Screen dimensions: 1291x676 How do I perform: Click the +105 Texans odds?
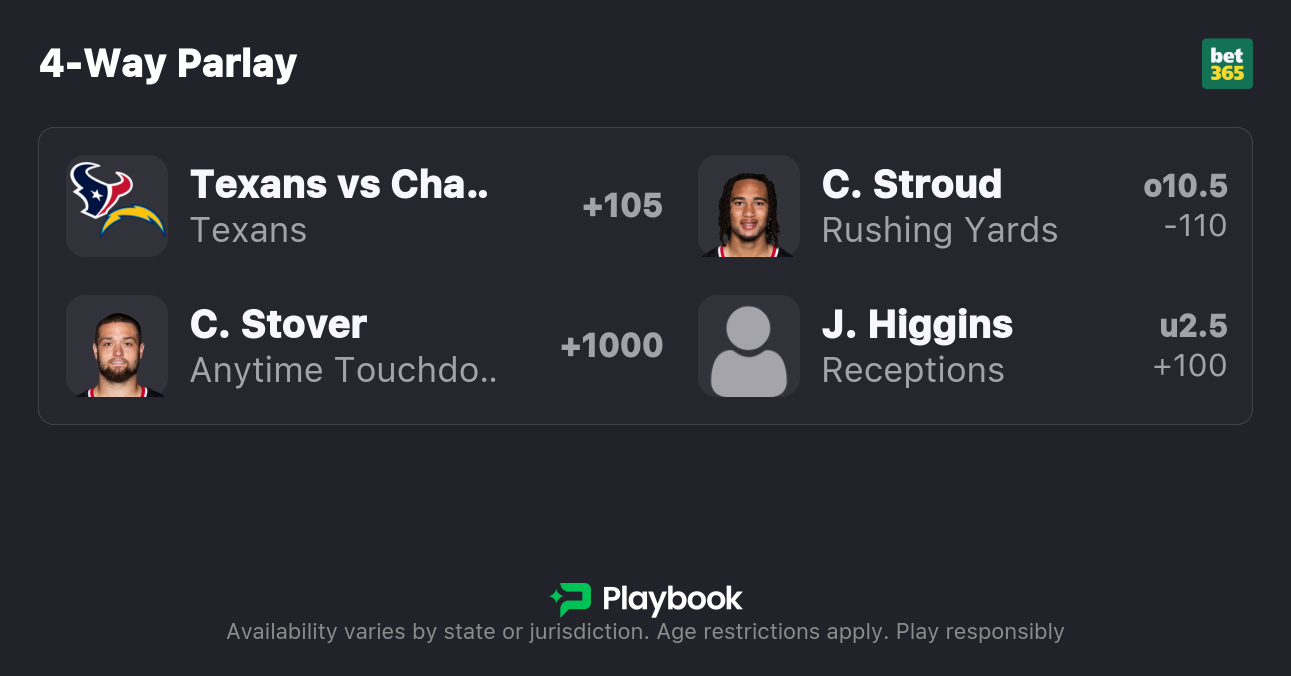pyautogui.click(x=622, y=206)
